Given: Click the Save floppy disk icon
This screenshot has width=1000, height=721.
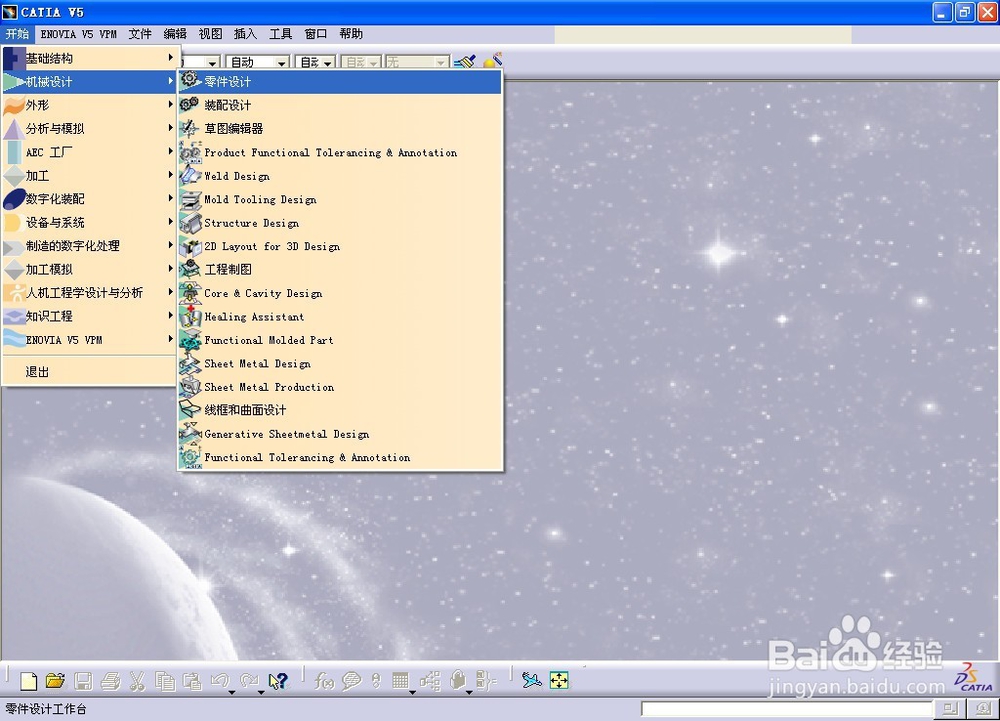Looking at the screenshot, I should 83,681.
